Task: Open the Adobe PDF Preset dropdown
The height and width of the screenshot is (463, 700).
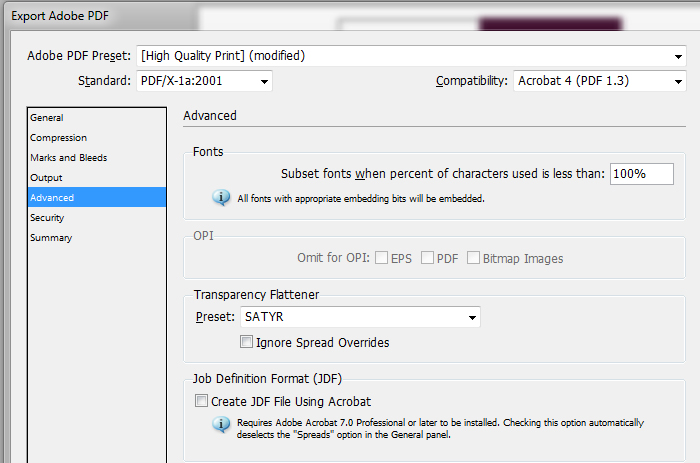Action: [411, 56]
